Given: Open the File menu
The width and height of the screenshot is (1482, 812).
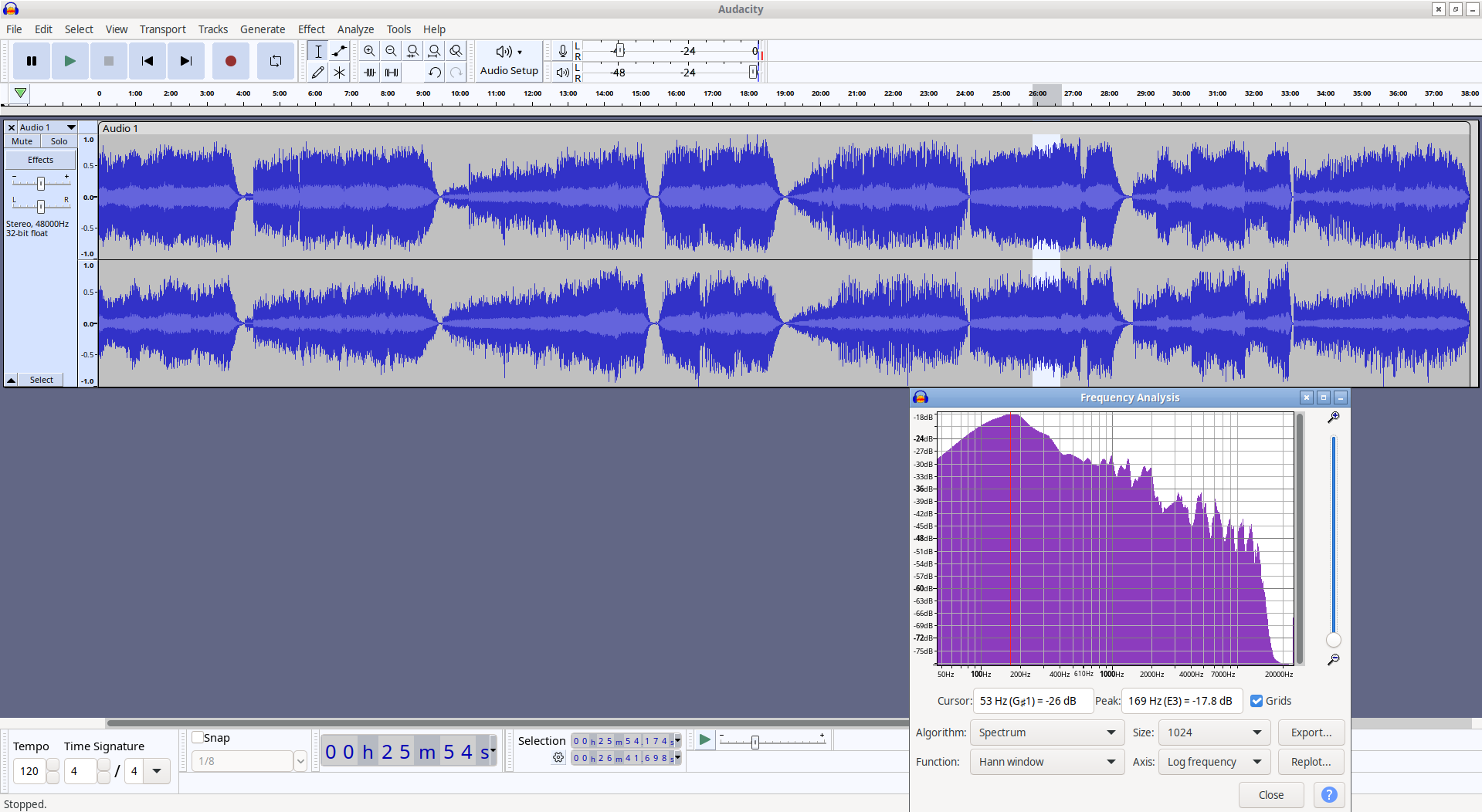Looking at the screenshot, I should point(14,29).
